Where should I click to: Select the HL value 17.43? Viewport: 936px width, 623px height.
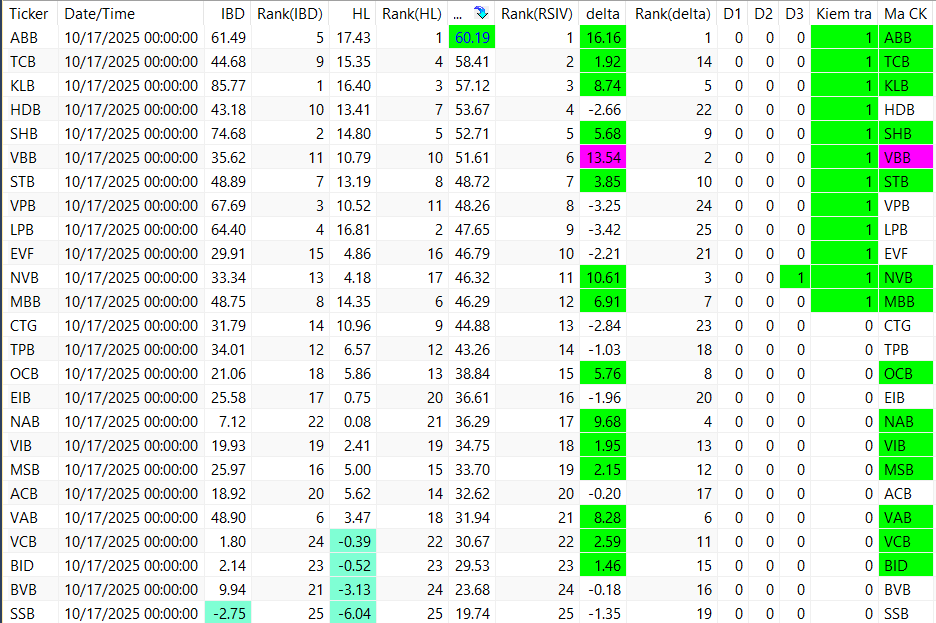(x=353, y=38)
